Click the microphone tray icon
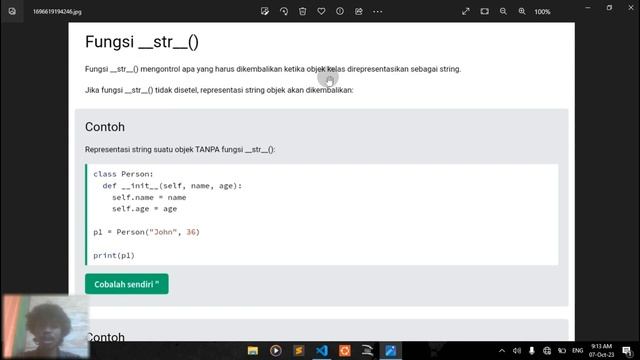Screen dimensions: 640x360 pyautogui.click(x=532, y=351)
